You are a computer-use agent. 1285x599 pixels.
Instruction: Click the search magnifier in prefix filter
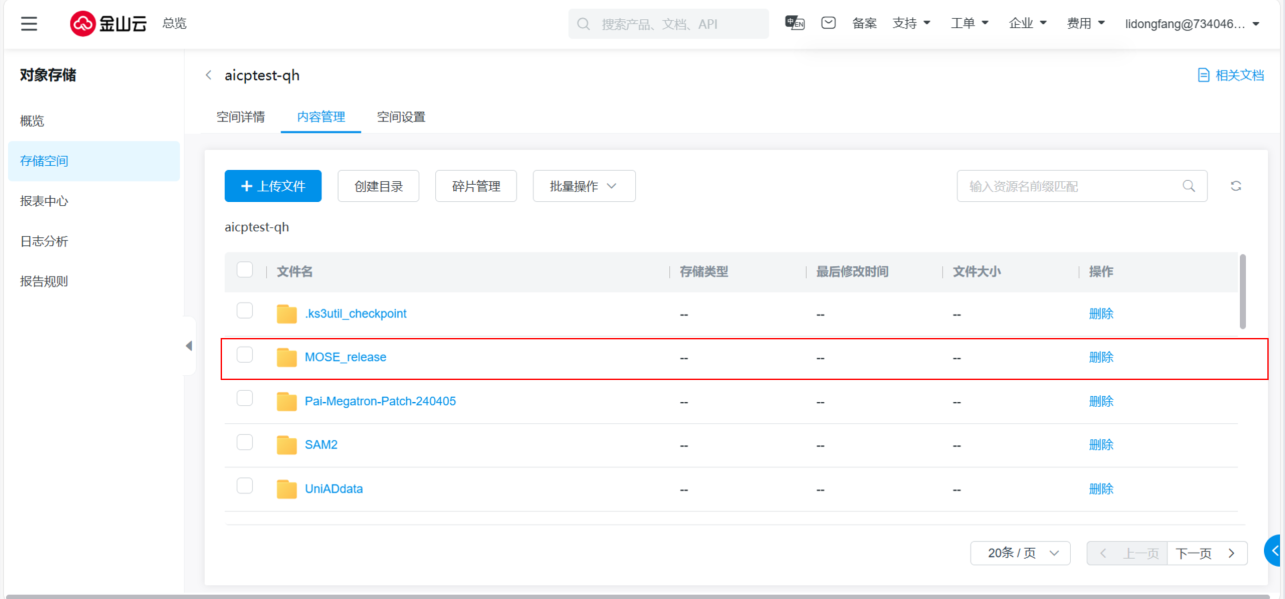[1189, 186]
